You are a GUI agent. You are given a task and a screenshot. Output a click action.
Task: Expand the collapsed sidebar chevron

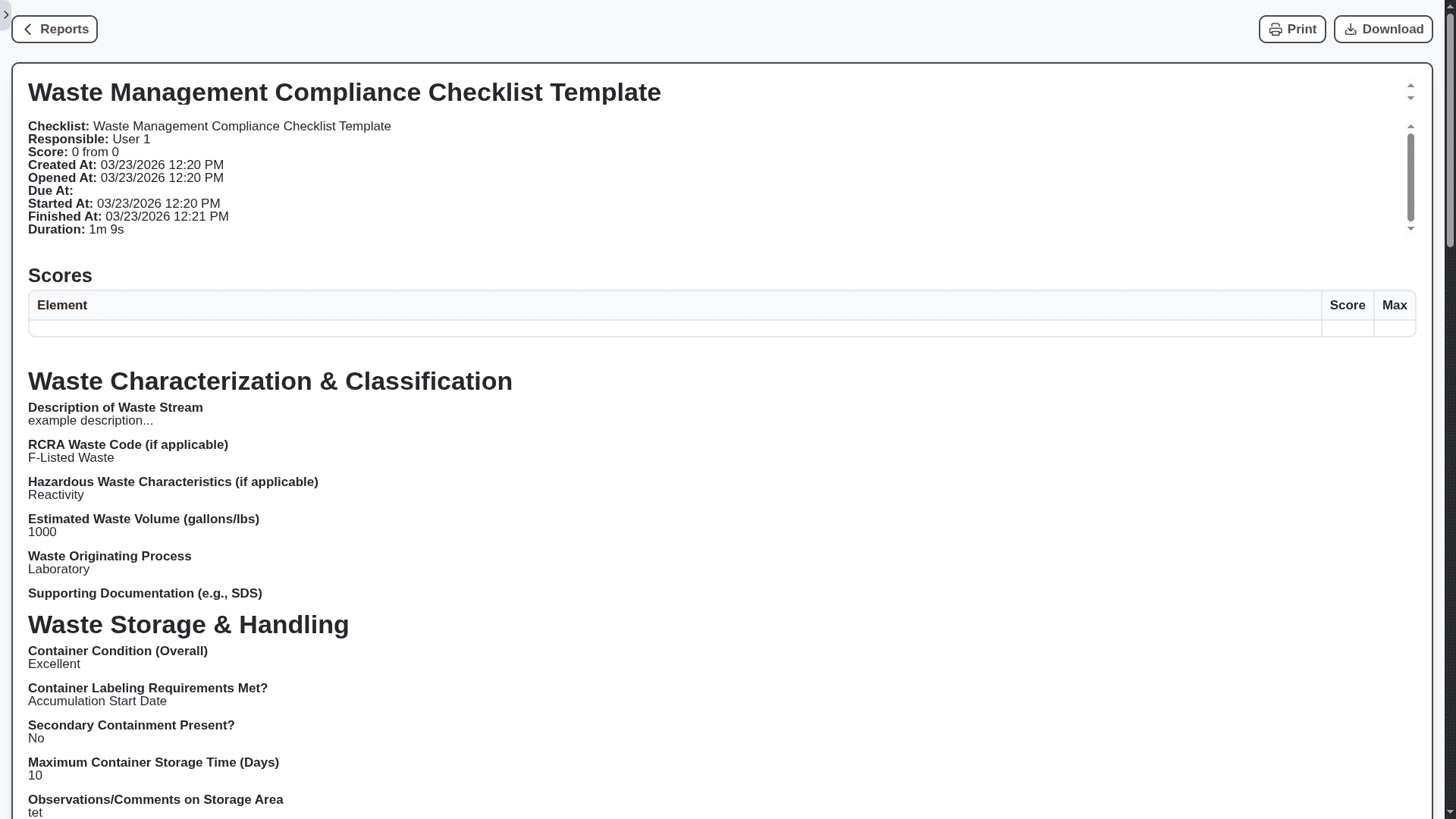click(6, 14)
